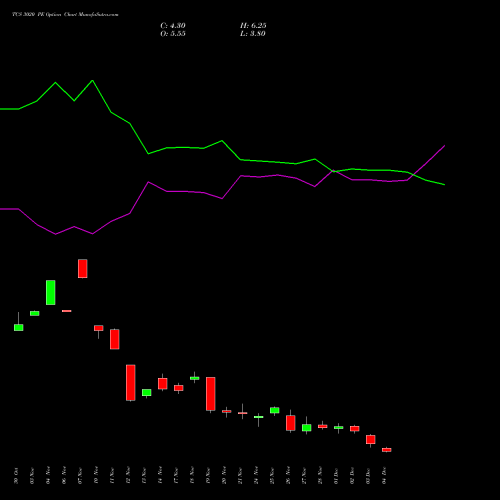500x500 pixels.
Task: Select the red candle above 07 Nov
Action: coord(83,268)
